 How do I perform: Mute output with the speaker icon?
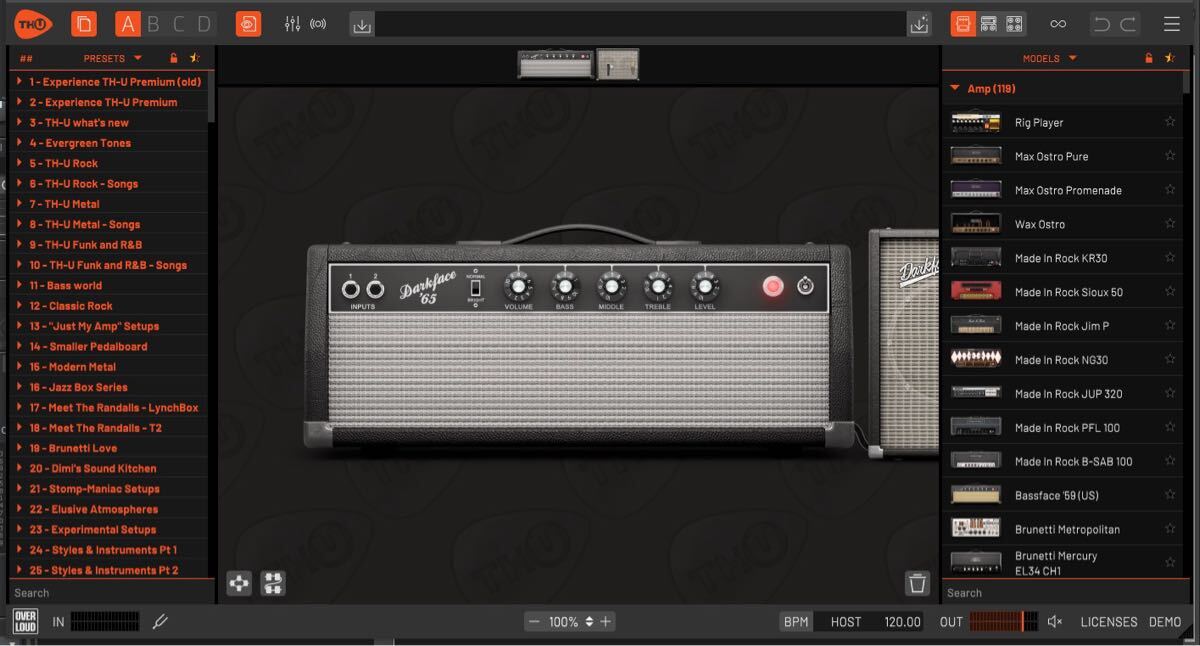[1055, 622]
